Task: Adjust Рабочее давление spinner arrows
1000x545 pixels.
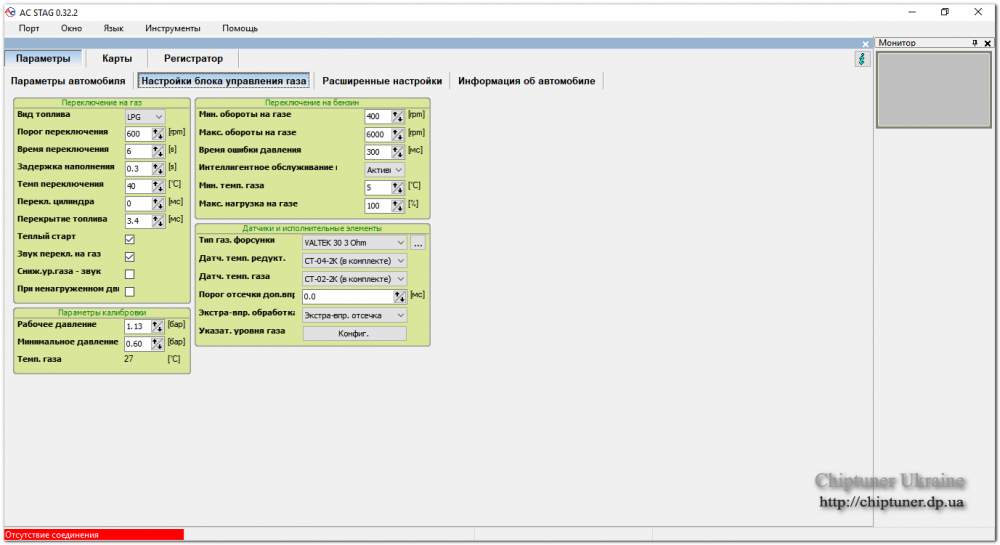Action: pos(157,326)
